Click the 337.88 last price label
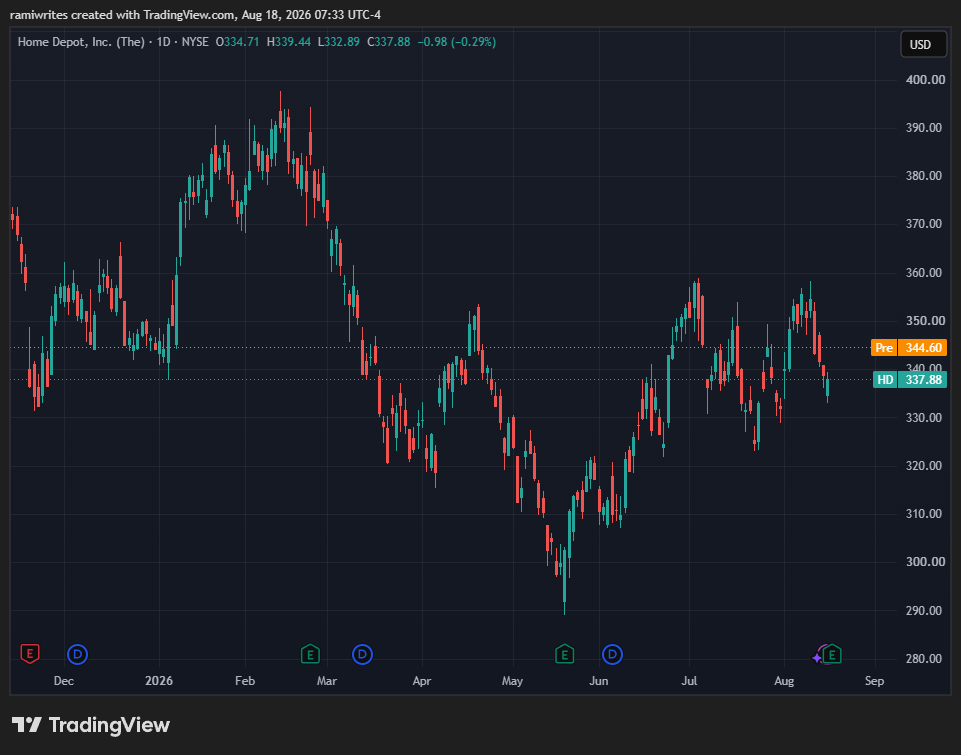Screen dimensions: 961x755 (923, 380)
